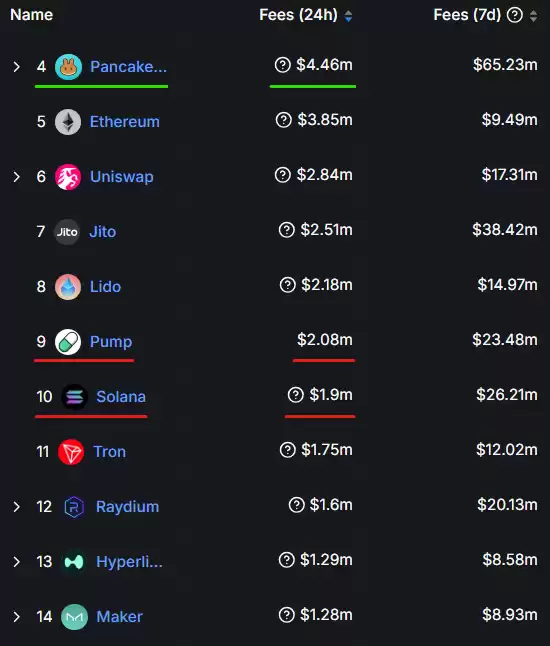The height and width of the screenshot is (646, 550).
Task: Expand the Raydium row chevron
Action: pyautogui.click(x=16, y=507)
